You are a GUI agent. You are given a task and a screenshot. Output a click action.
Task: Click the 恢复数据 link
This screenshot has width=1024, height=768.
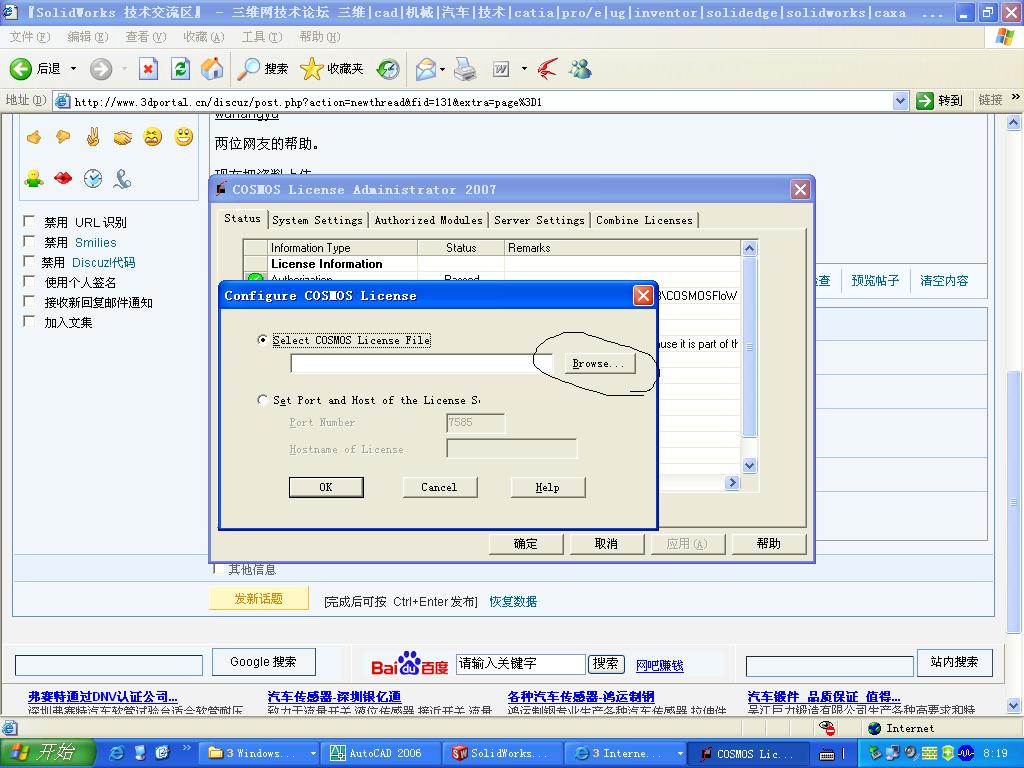tap(513, 601)
